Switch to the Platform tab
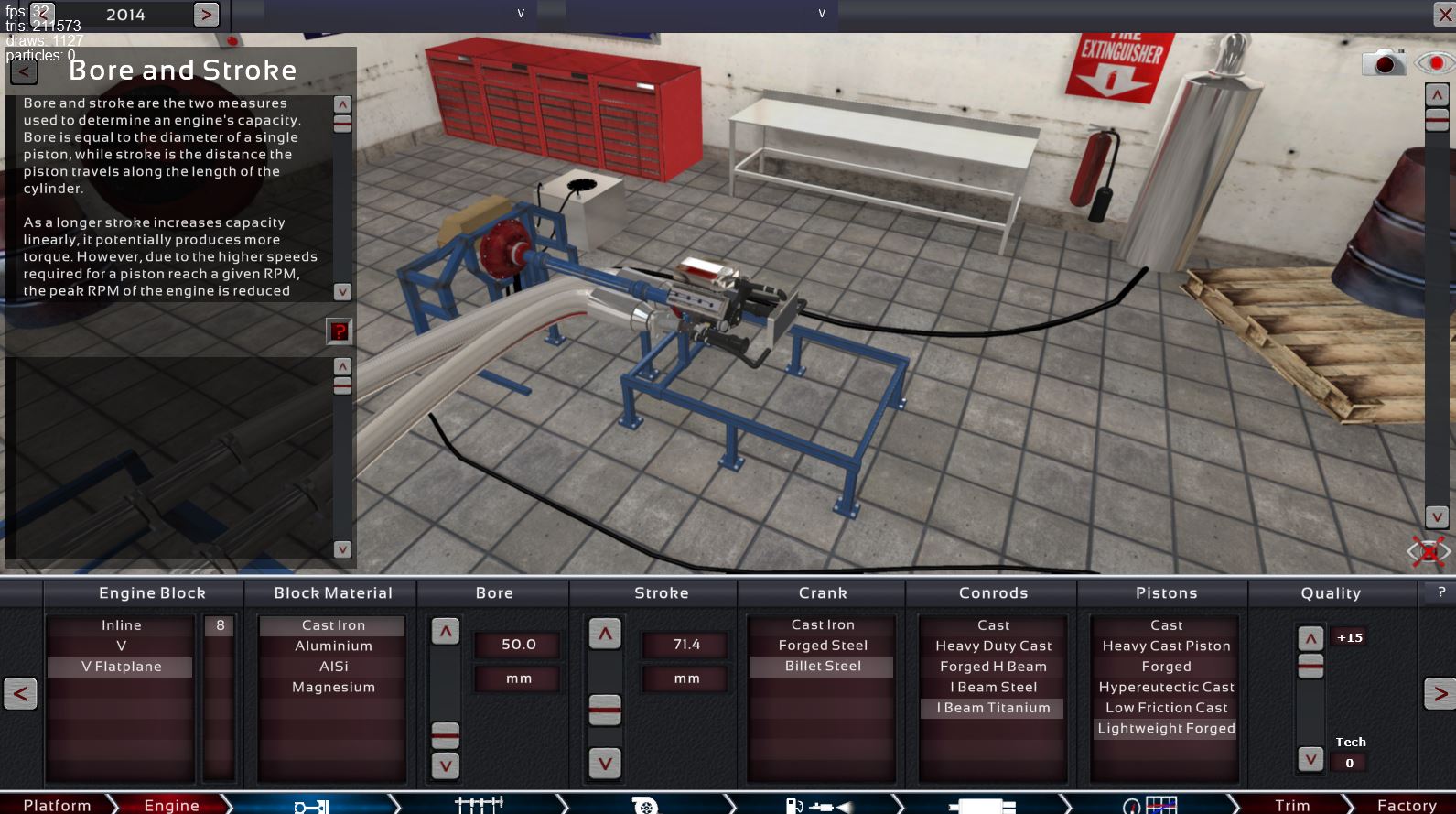The height and width of the screenshot is (814, 1456). 57,805
